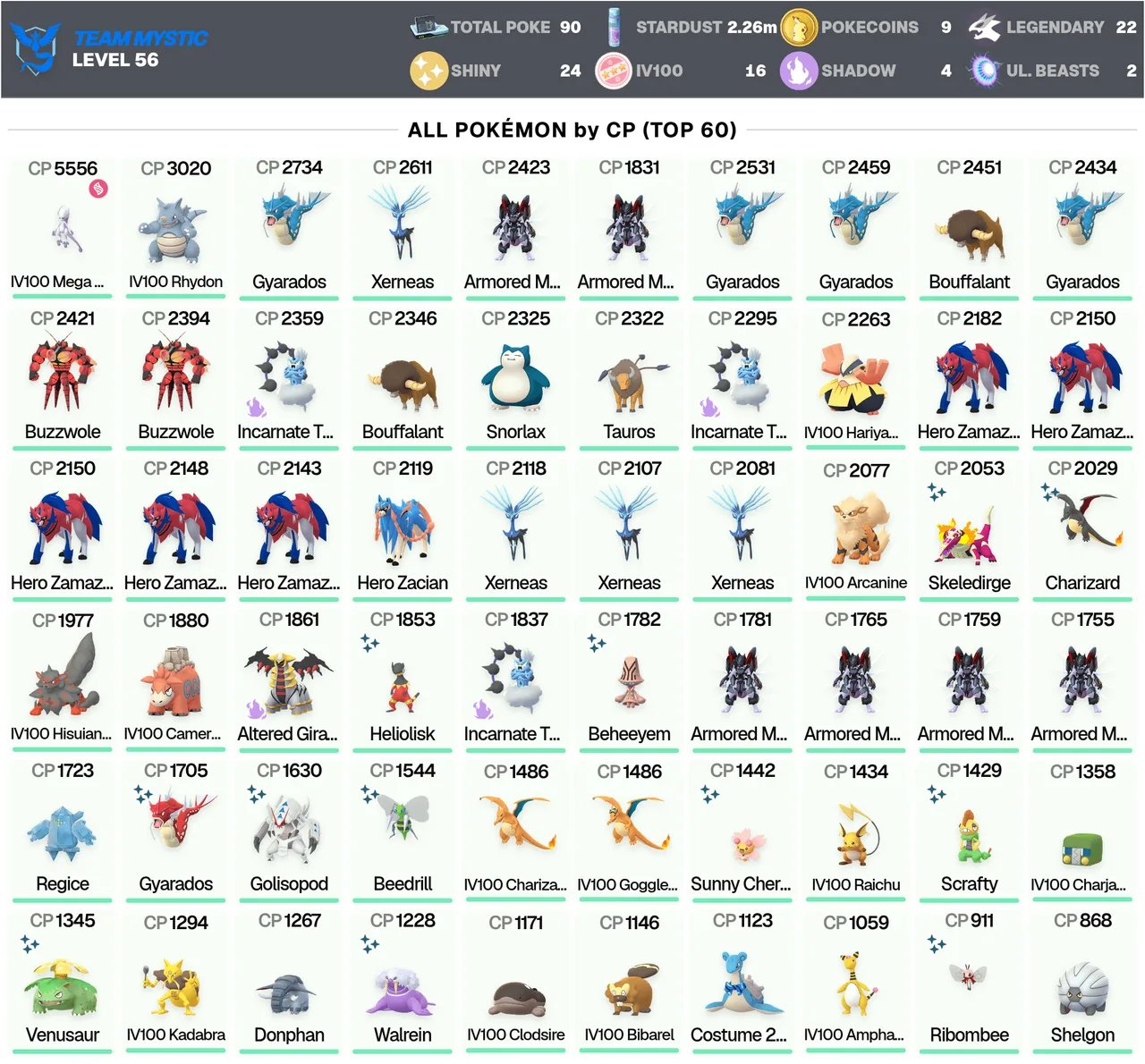This screenshot has height=1064, width=1145.
Task: Click the Shelgon CP 868 card
Action: pyautogui.click(x=1082, y=981)
